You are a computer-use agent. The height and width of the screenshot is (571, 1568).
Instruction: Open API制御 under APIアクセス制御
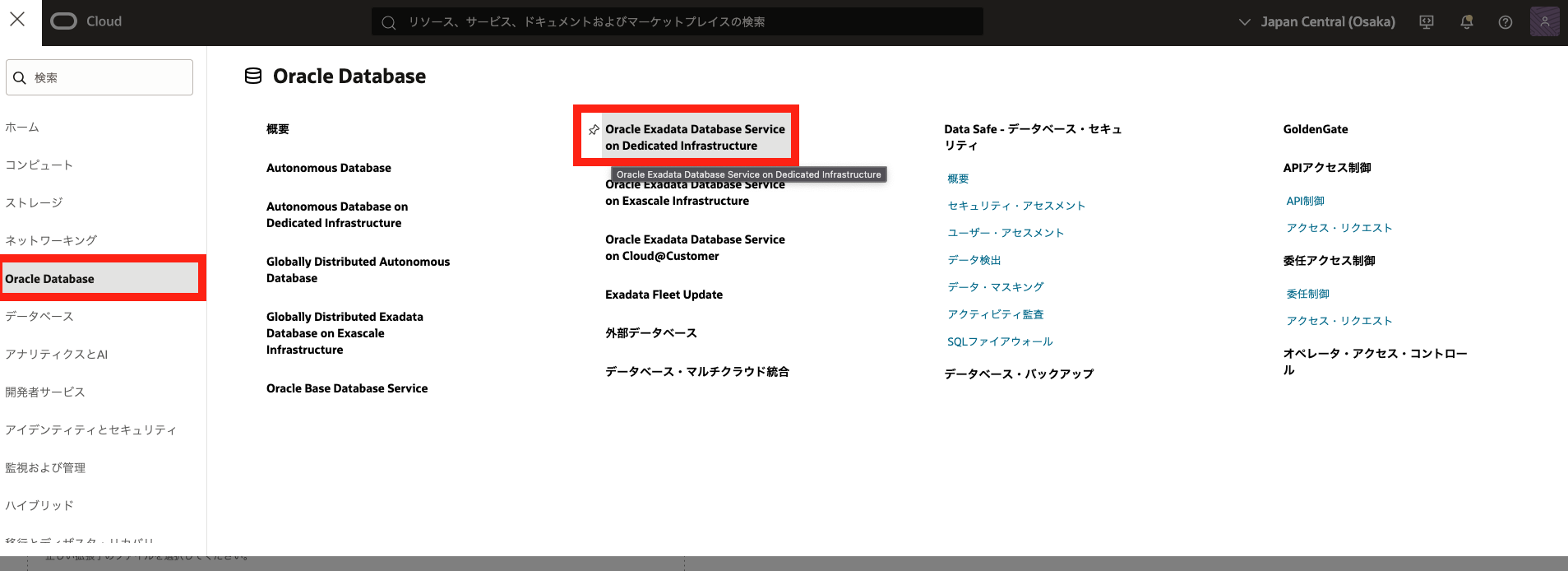(x=1305, y=201)
